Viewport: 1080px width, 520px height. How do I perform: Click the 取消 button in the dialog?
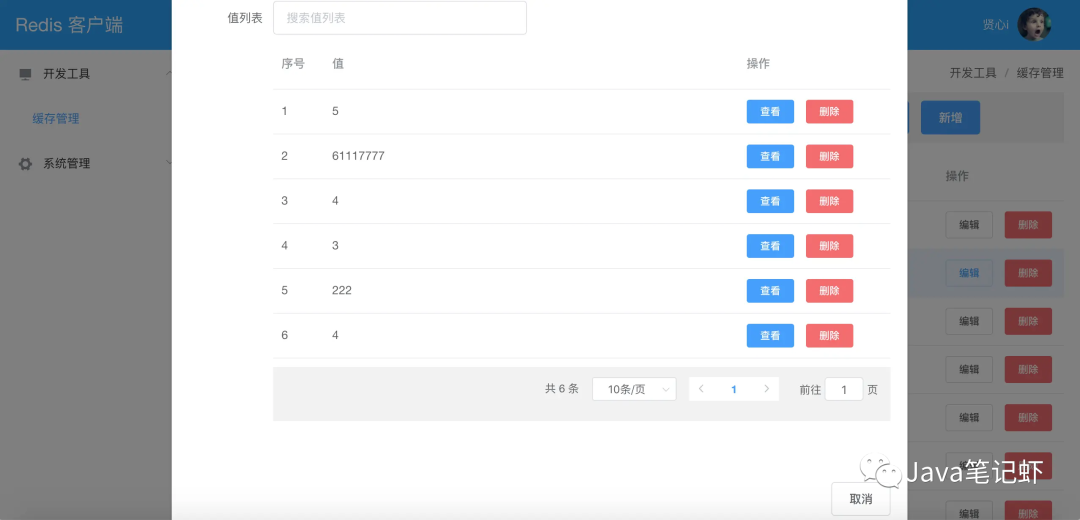coord(861,499)
